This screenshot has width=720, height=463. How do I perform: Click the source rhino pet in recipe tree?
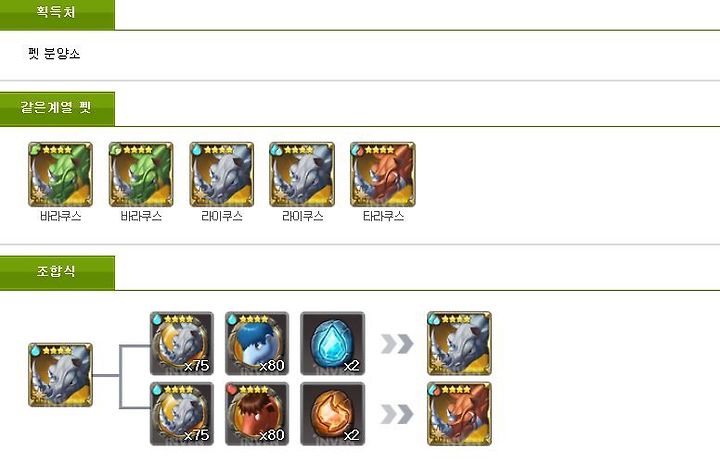tap(60, 375)
